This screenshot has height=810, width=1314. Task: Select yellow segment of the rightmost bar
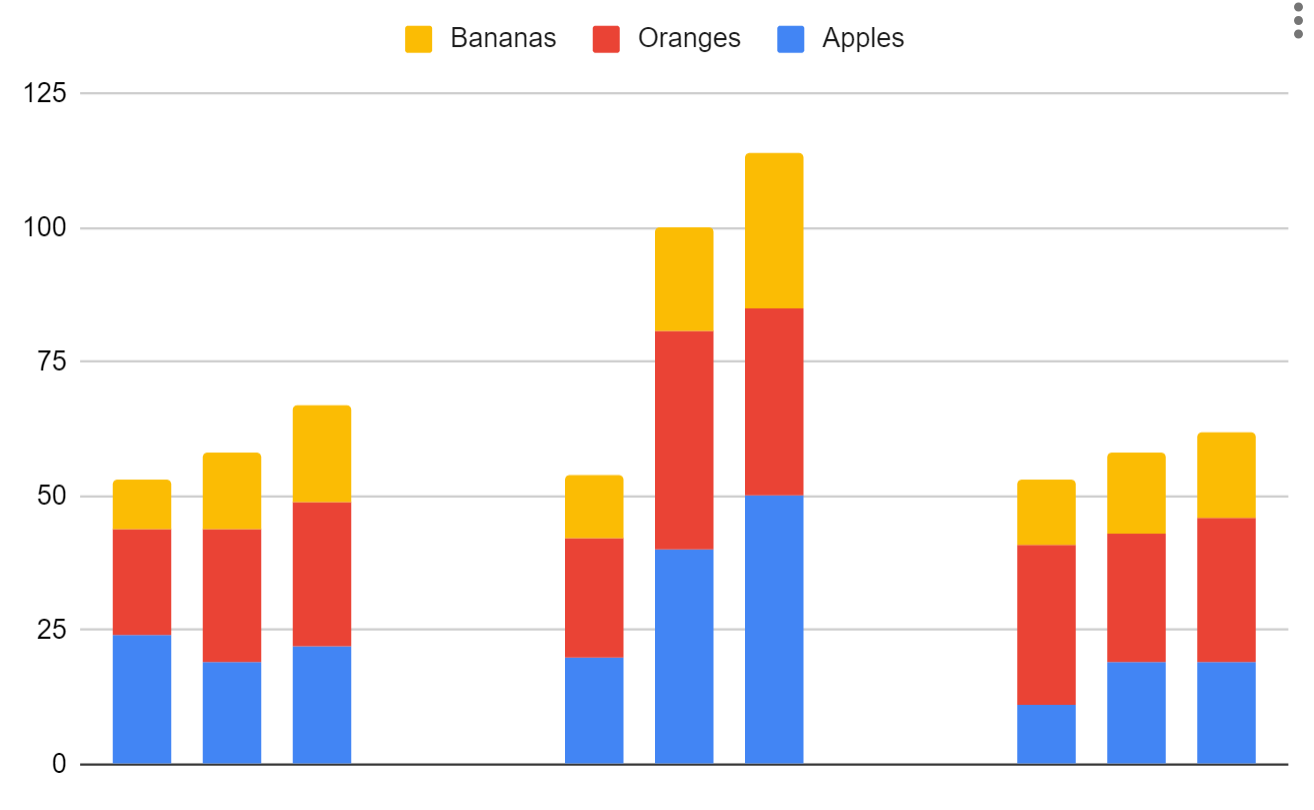[x=1226, y=475]
